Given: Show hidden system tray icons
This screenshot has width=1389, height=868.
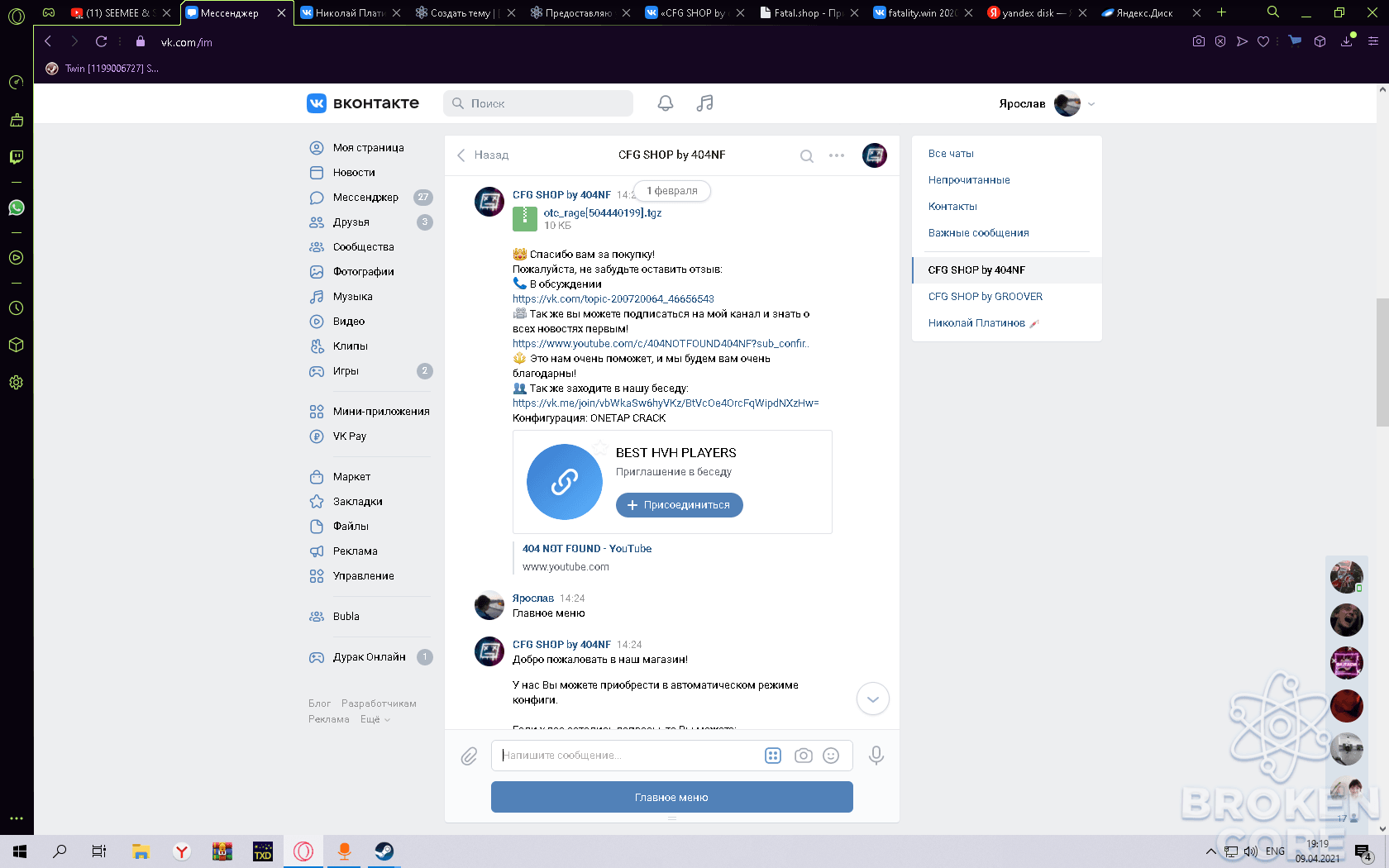Looking at the screenshot, I should tap(1211, 851).
